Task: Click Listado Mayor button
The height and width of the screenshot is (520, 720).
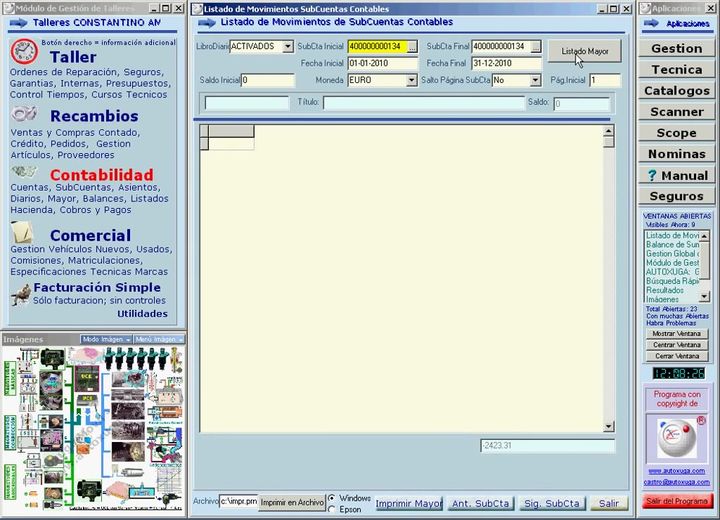Action: pyautogui.click(x=585, y=51)
